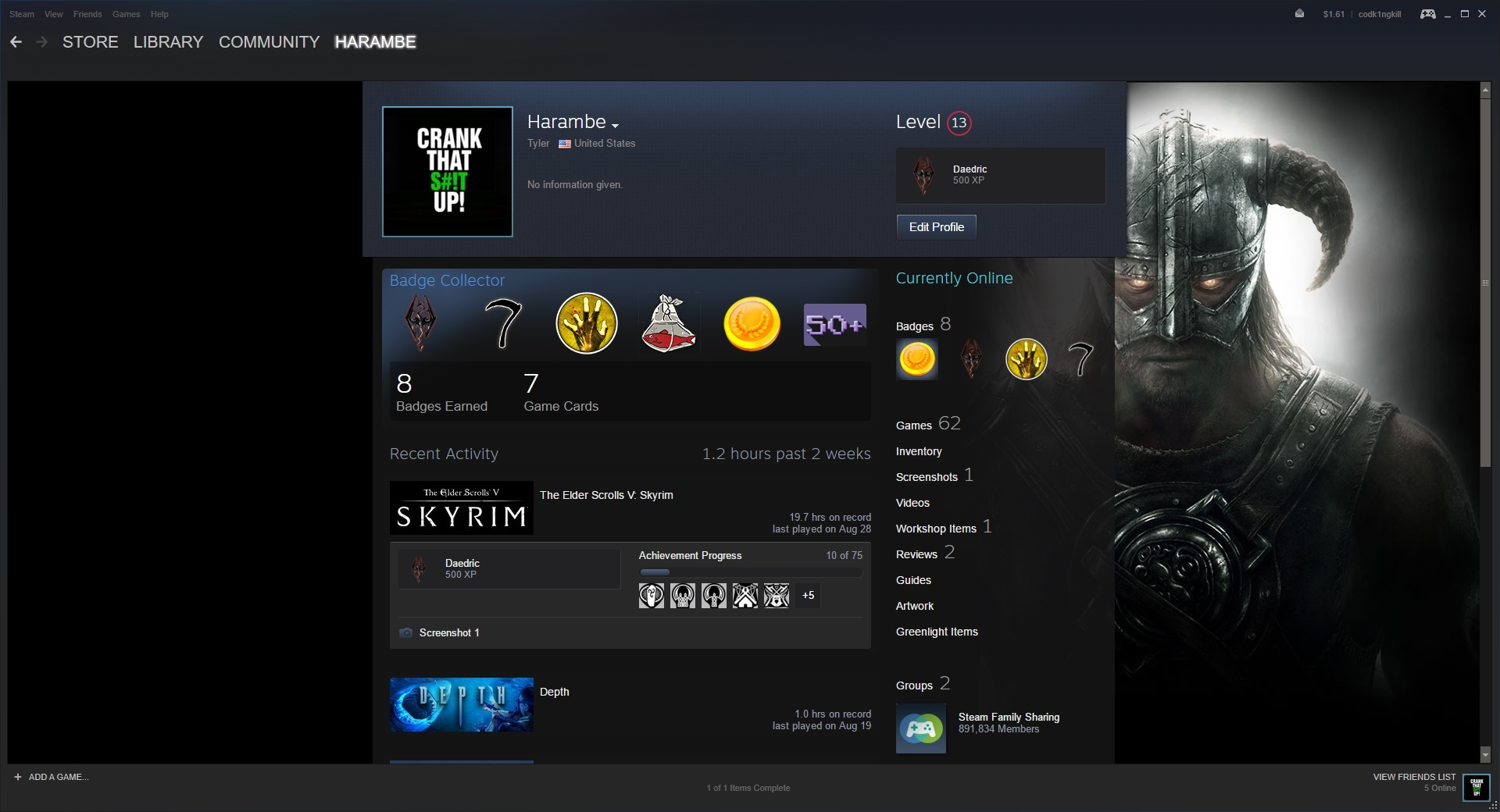Click the gold coin badge under Badges 8
Viewport: 1500px width, 812px height.
click(x=917, y=359)
